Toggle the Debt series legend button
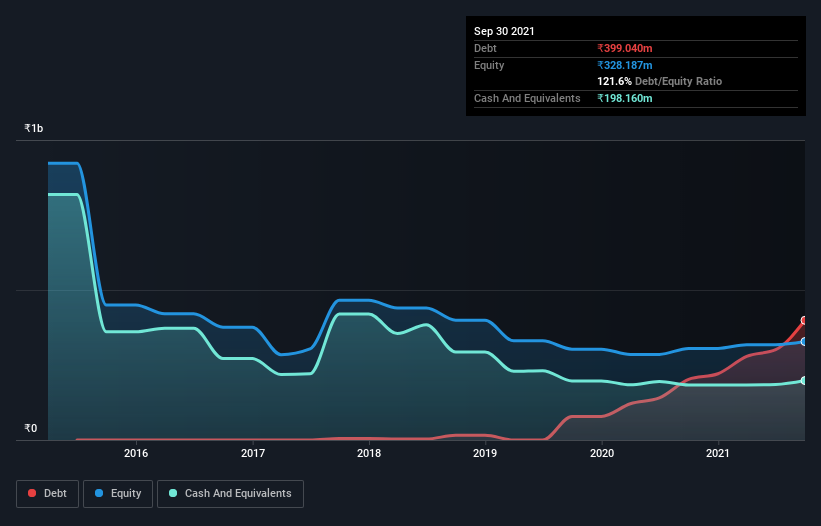The width and height of the screenshot is (821, 526). (x=48, y=494)
